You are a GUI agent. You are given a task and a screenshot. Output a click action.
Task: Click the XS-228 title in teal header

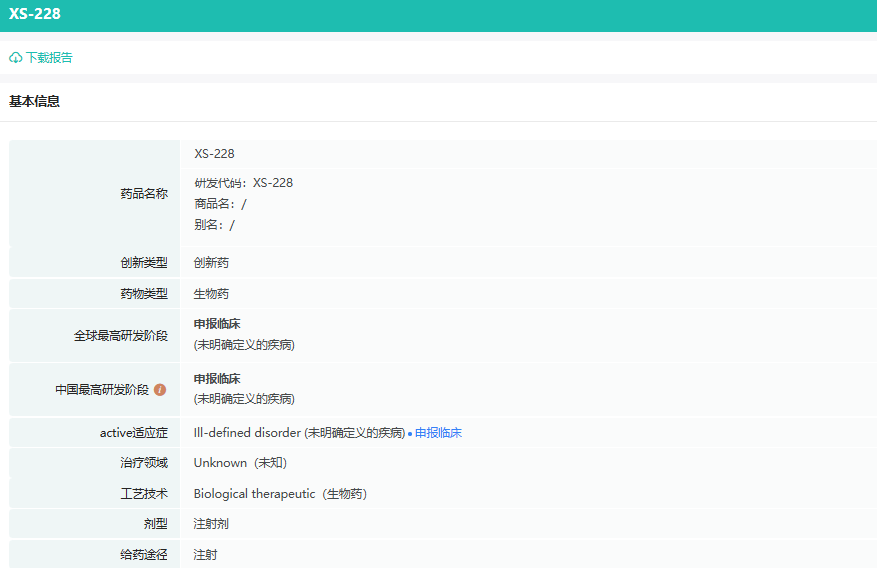(34, 14)
